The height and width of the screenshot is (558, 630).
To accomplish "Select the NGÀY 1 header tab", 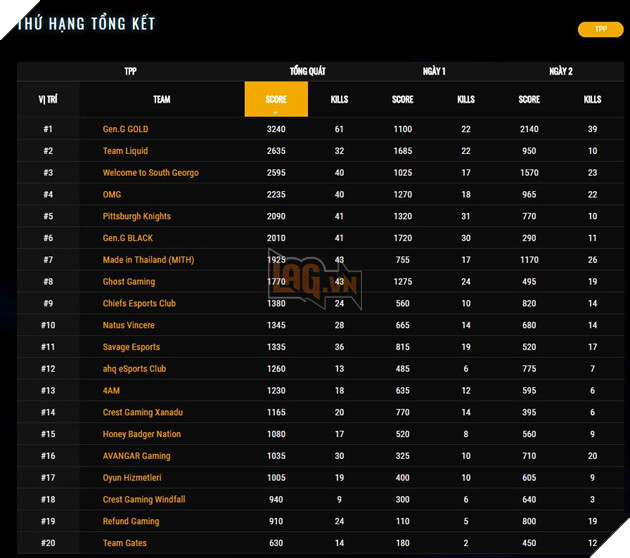I will 434,72.
